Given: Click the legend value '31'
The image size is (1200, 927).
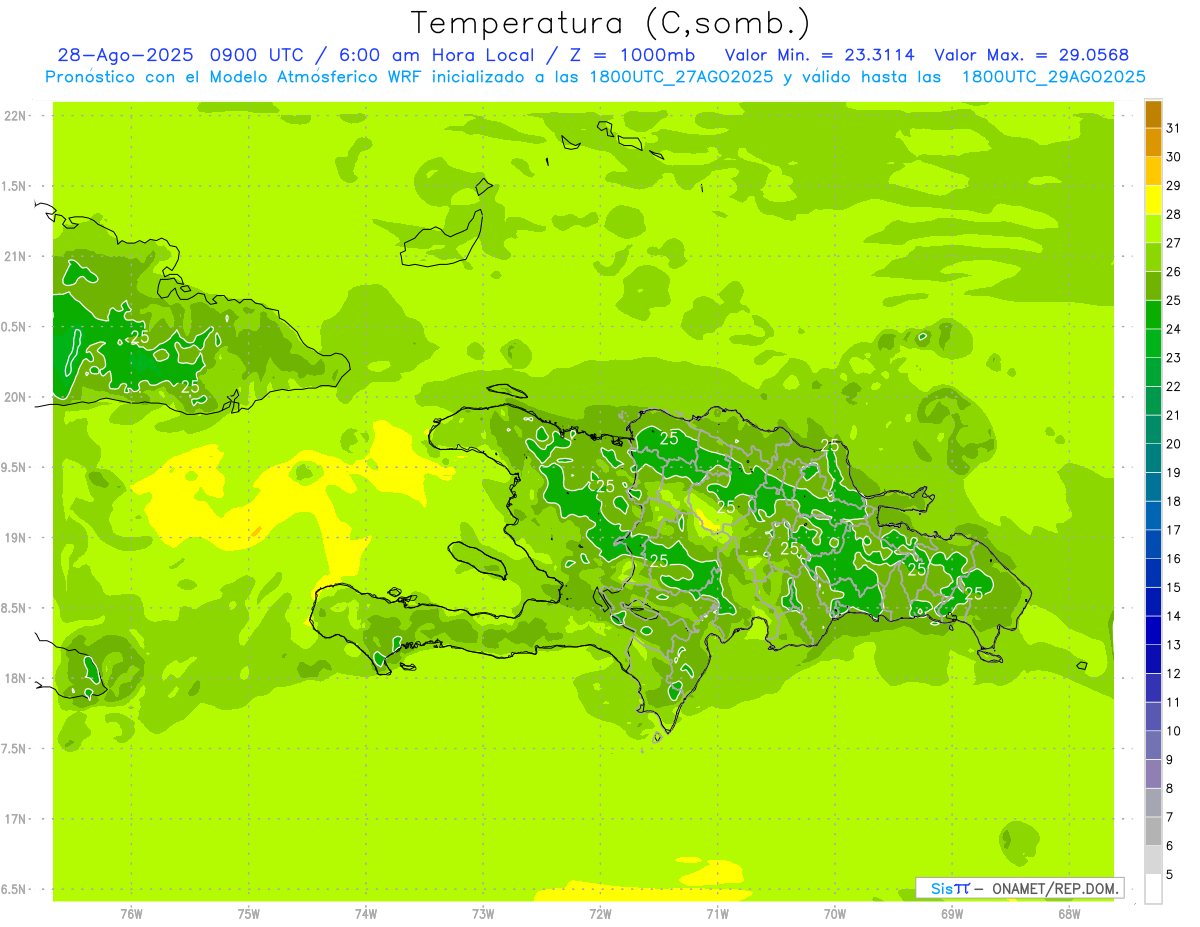Looking at the screenshot, I should 1174,128.
